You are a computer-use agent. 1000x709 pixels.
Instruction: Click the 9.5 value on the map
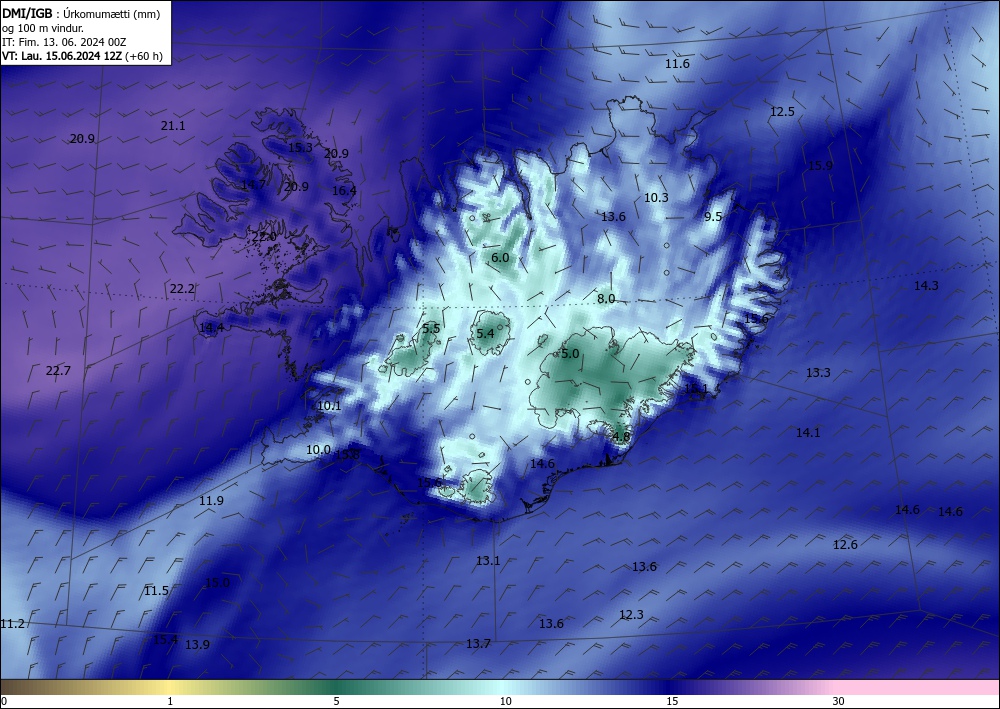coord(713,217)
